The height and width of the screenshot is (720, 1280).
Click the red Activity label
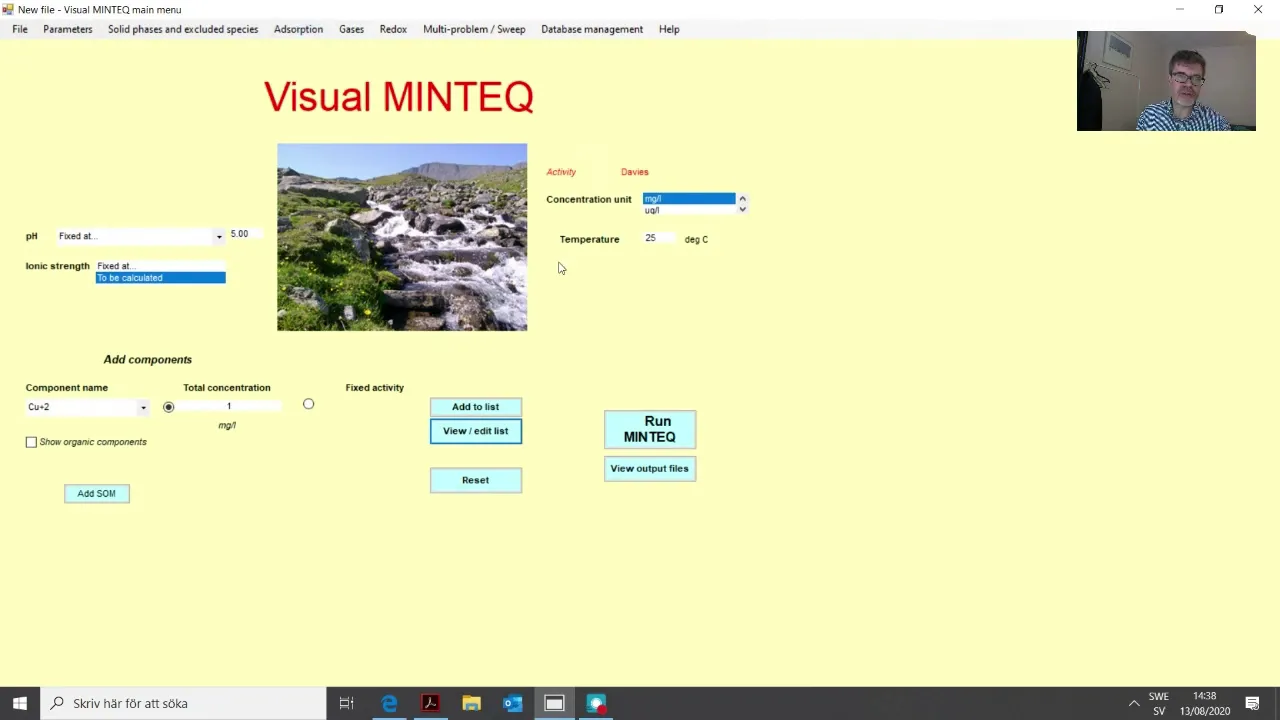(561, 172)
